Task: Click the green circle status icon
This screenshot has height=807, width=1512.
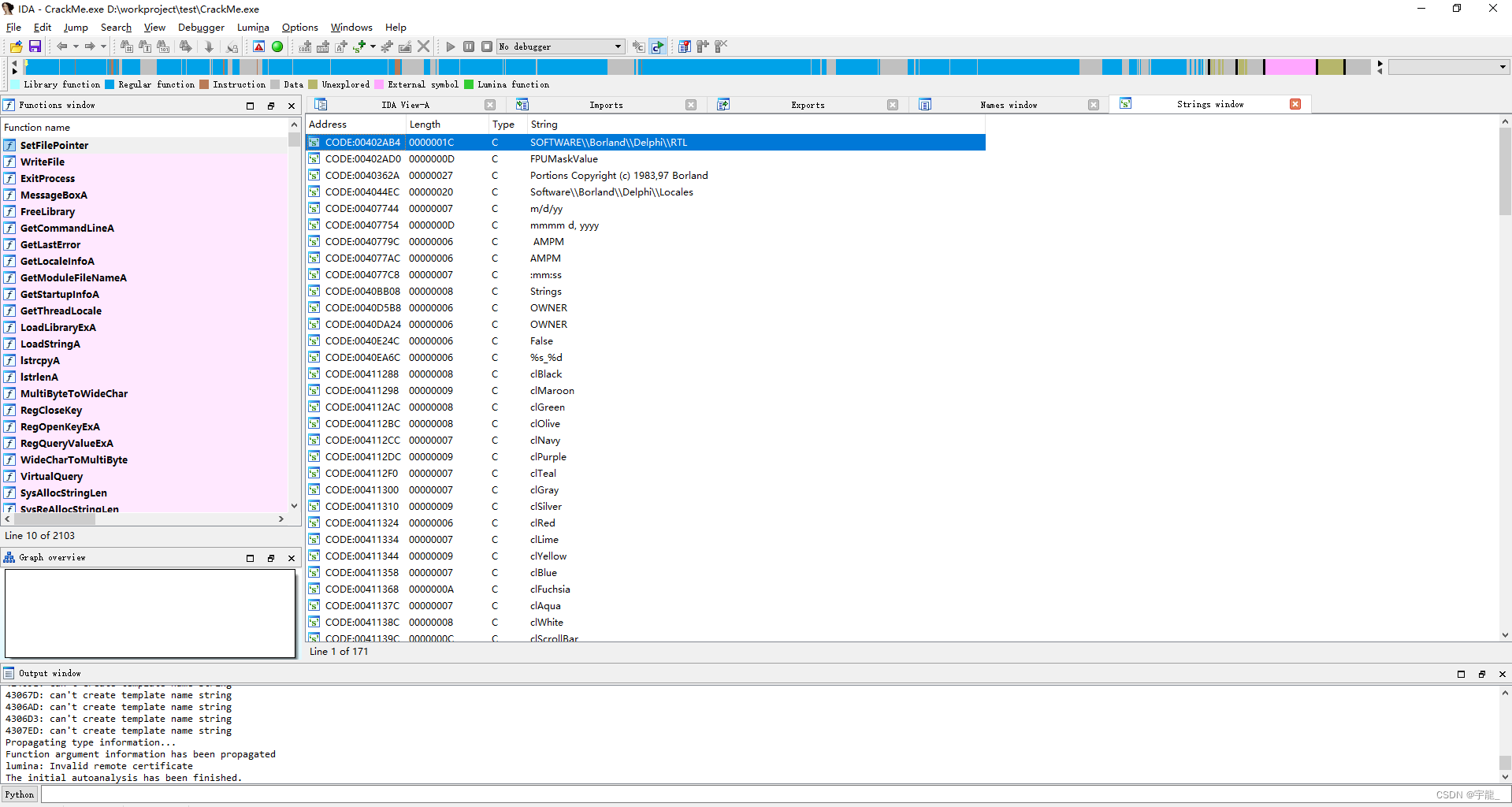Action: (x=277, y=46)
